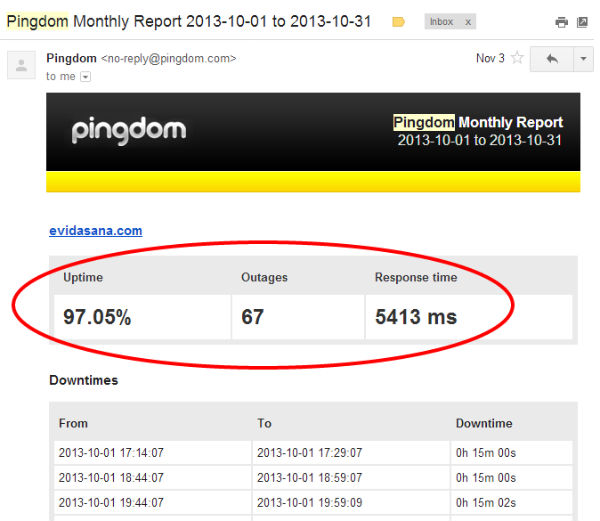
Task: Click the sender name Pingdom
Action: 72,58
